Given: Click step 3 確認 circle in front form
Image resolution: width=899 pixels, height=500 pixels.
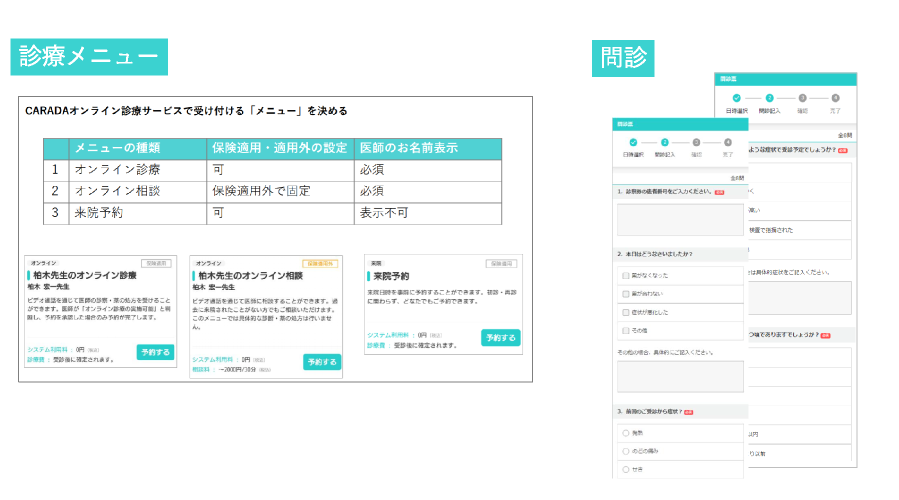Looking at the screenshot, I should pos(697,143).
